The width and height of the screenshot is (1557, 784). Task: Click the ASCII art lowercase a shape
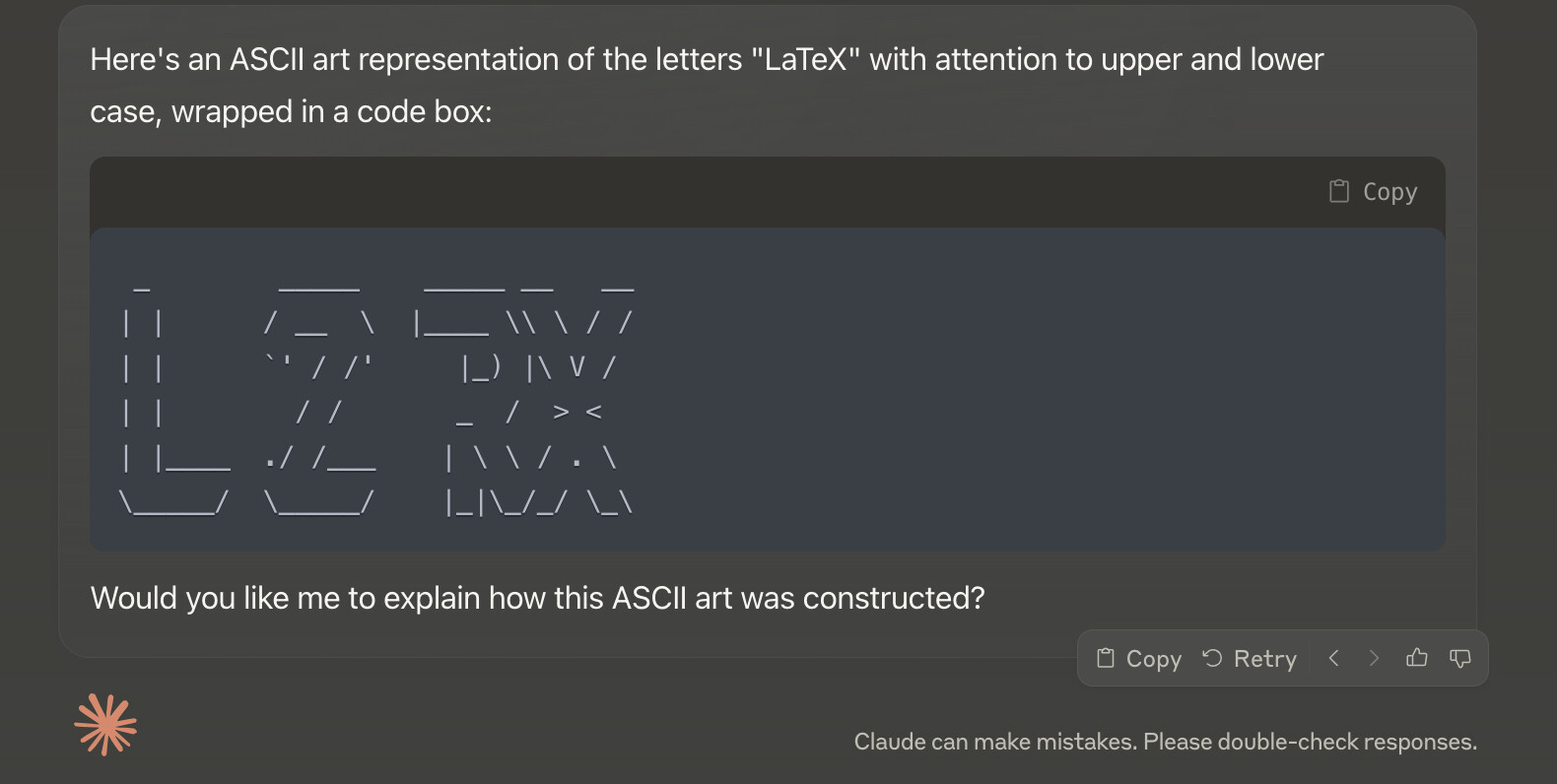pos(320,399)
